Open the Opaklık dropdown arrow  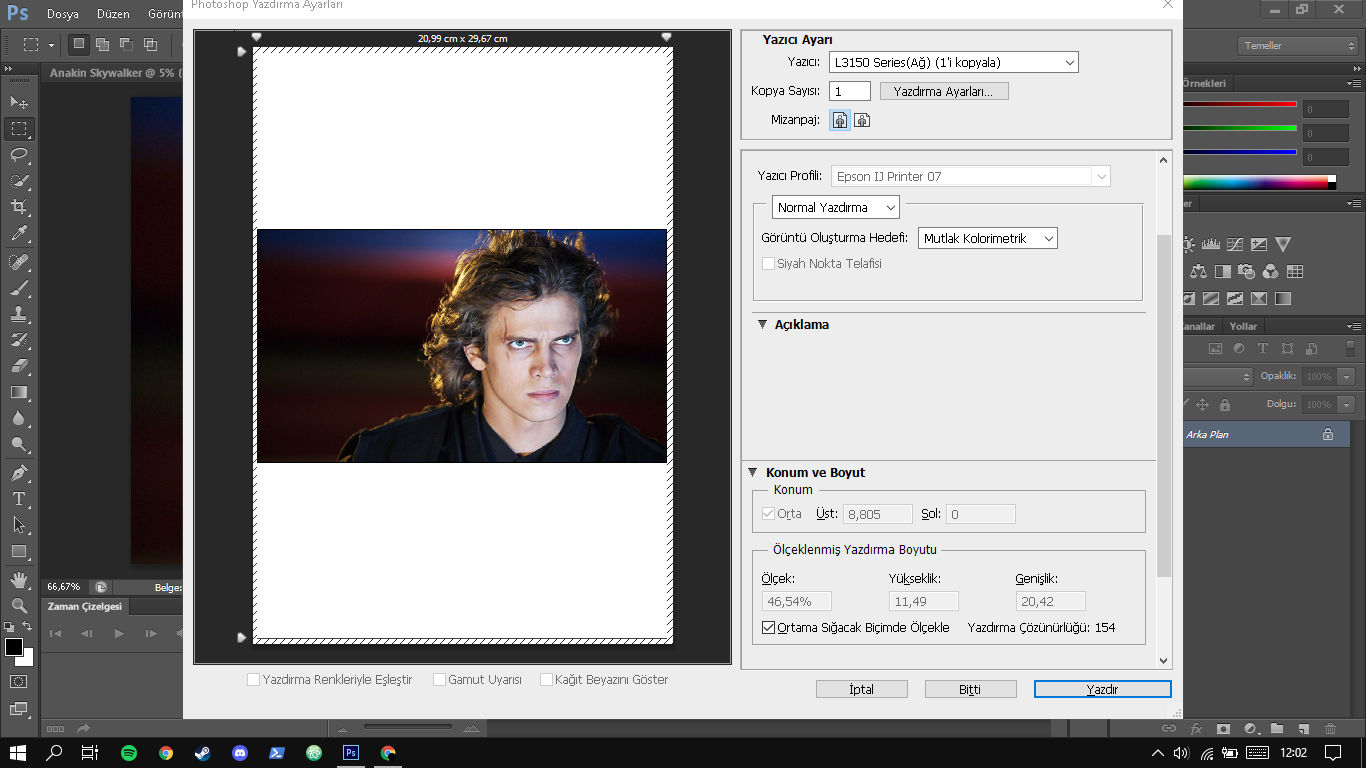[x=1347, y=376]
